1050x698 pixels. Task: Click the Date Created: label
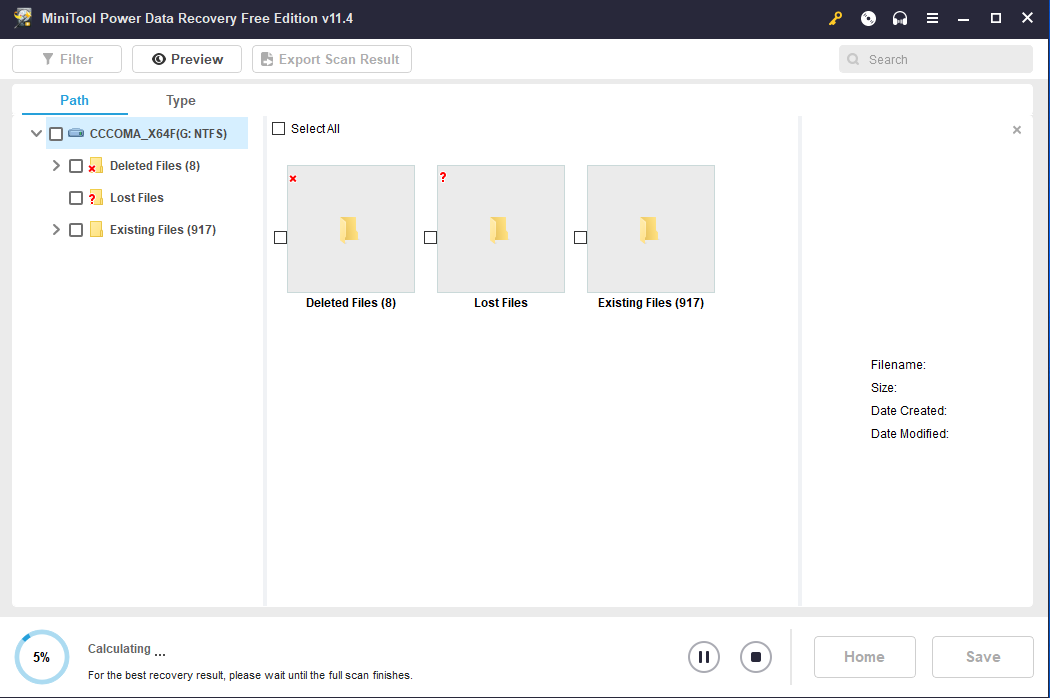(909, 411)
